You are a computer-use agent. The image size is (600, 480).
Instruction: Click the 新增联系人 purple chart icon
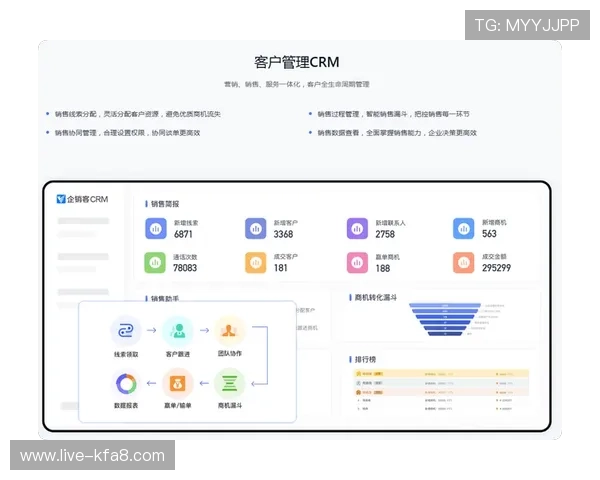pyautogui.click(x=357, y=229)
